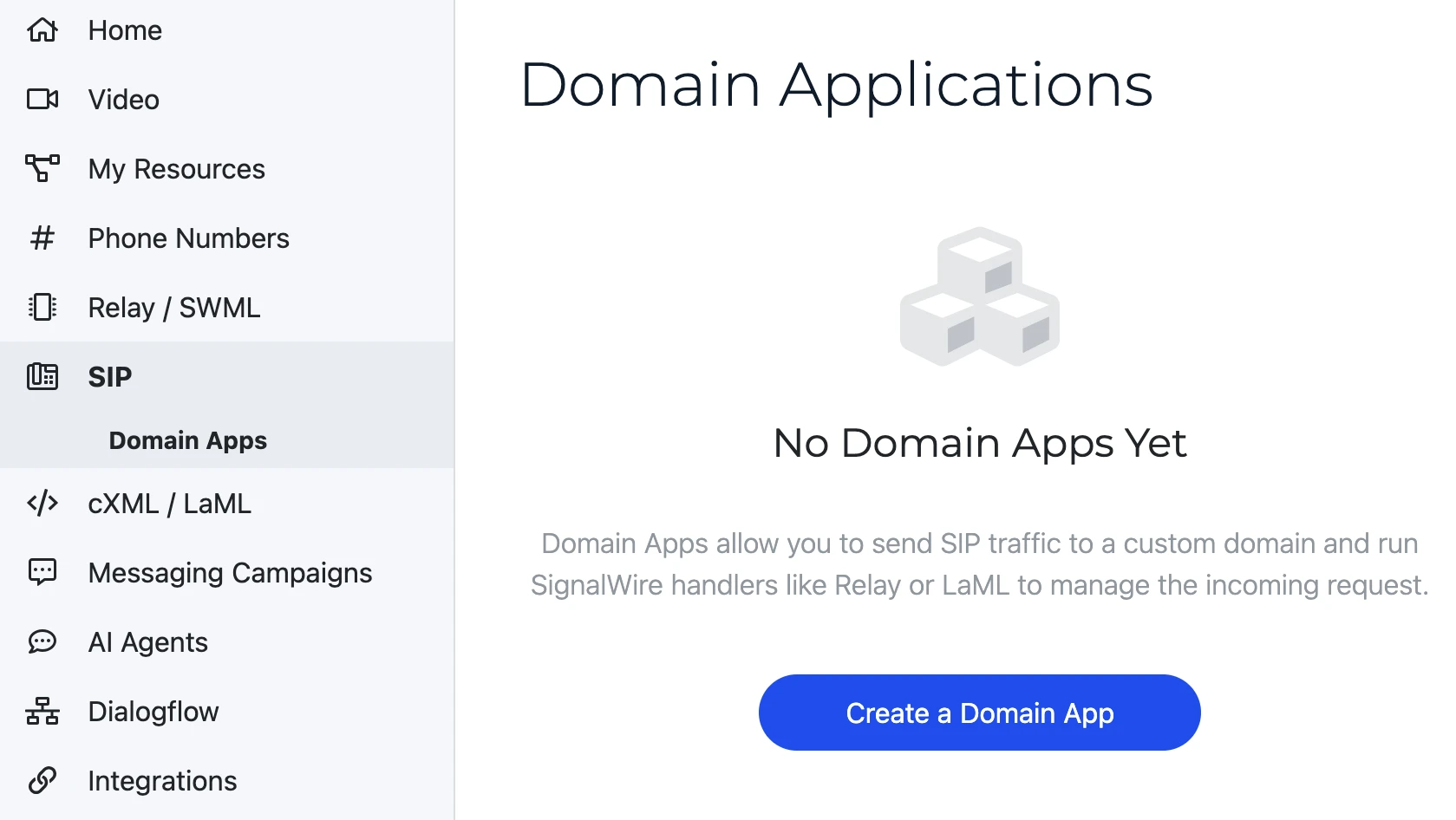Select the Video camera icon

point(42,98)
